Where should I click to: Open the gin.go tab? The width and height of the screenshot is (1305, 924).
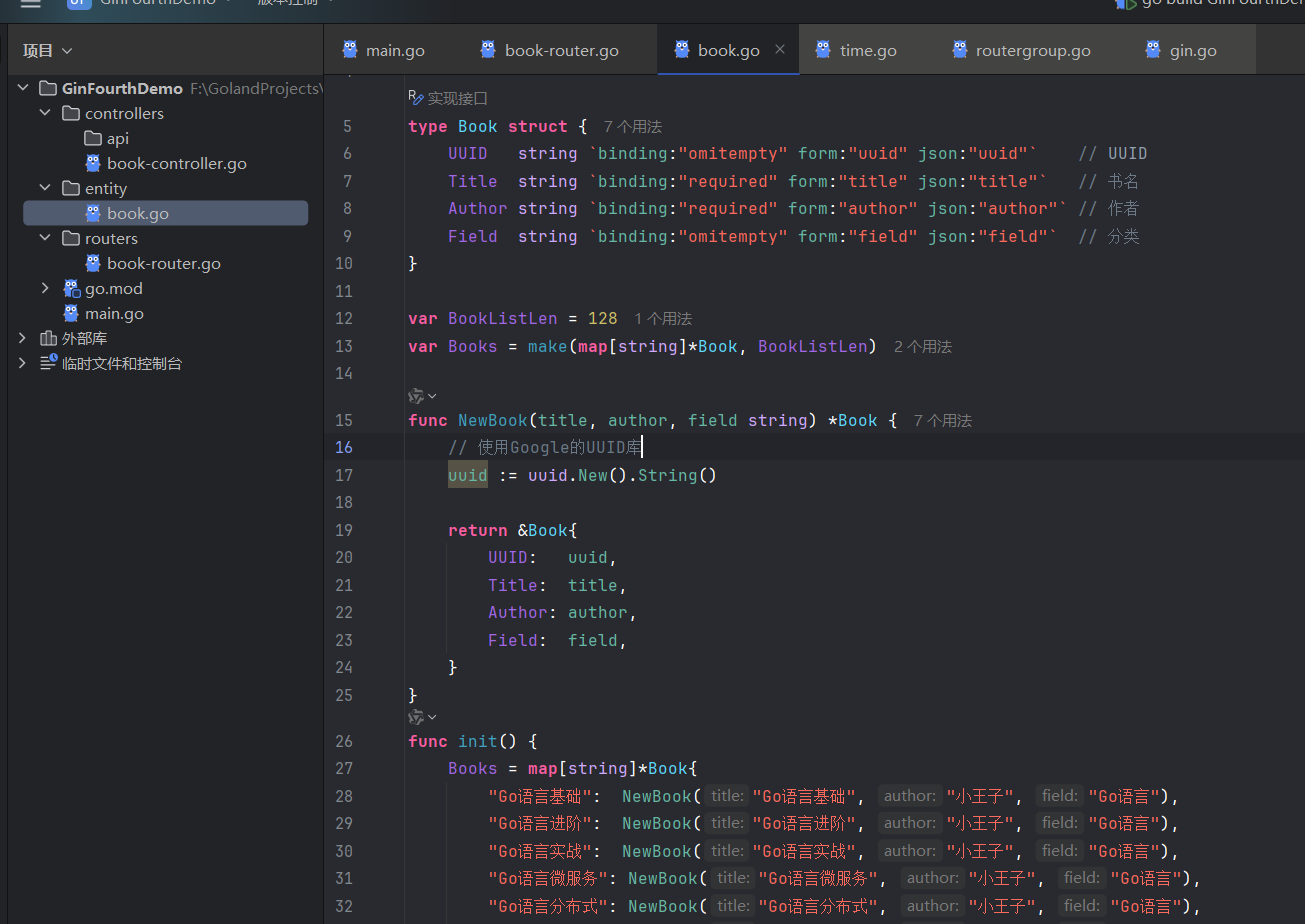point(1192,50)
